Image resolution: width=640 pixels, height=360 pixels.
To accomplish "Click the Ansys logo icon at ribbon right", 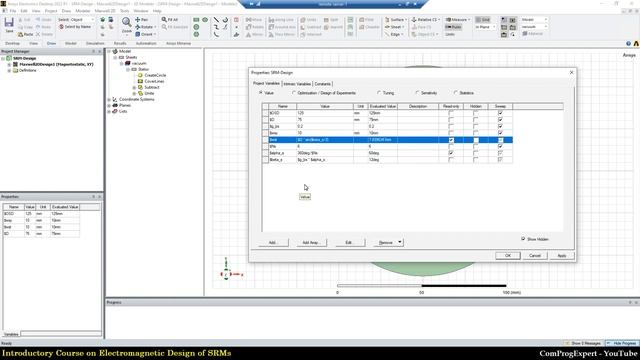I will point(636,43).
